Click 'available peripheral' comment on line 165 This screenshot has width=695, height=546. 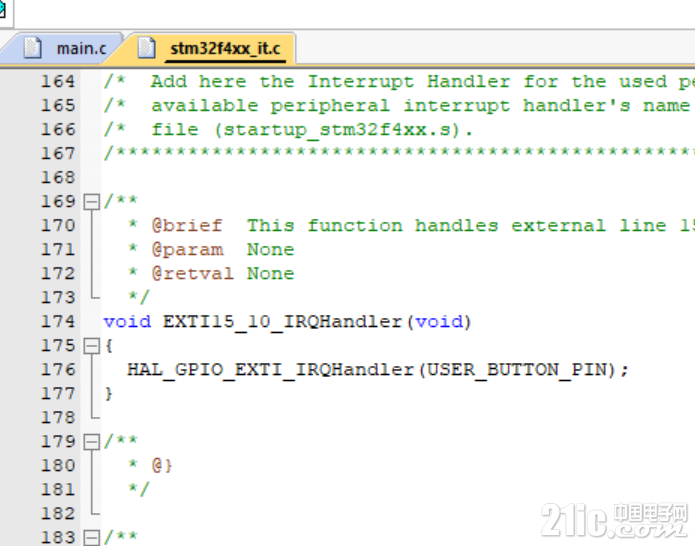(x=270, y=105)
